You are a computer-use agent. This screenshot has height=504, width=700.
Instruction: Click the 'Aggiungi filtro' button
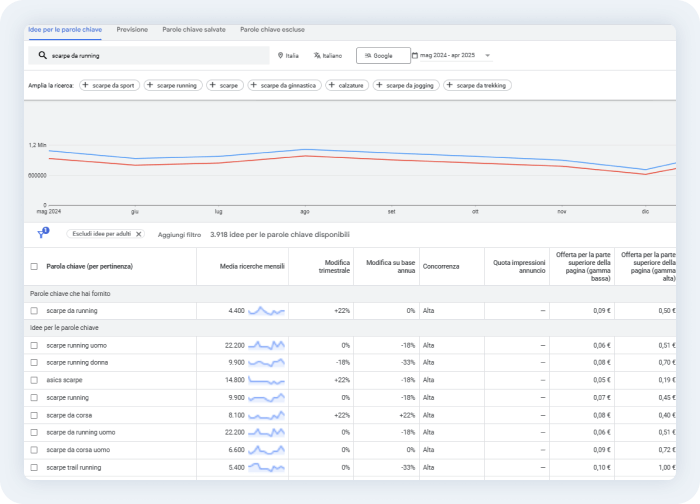179,234
